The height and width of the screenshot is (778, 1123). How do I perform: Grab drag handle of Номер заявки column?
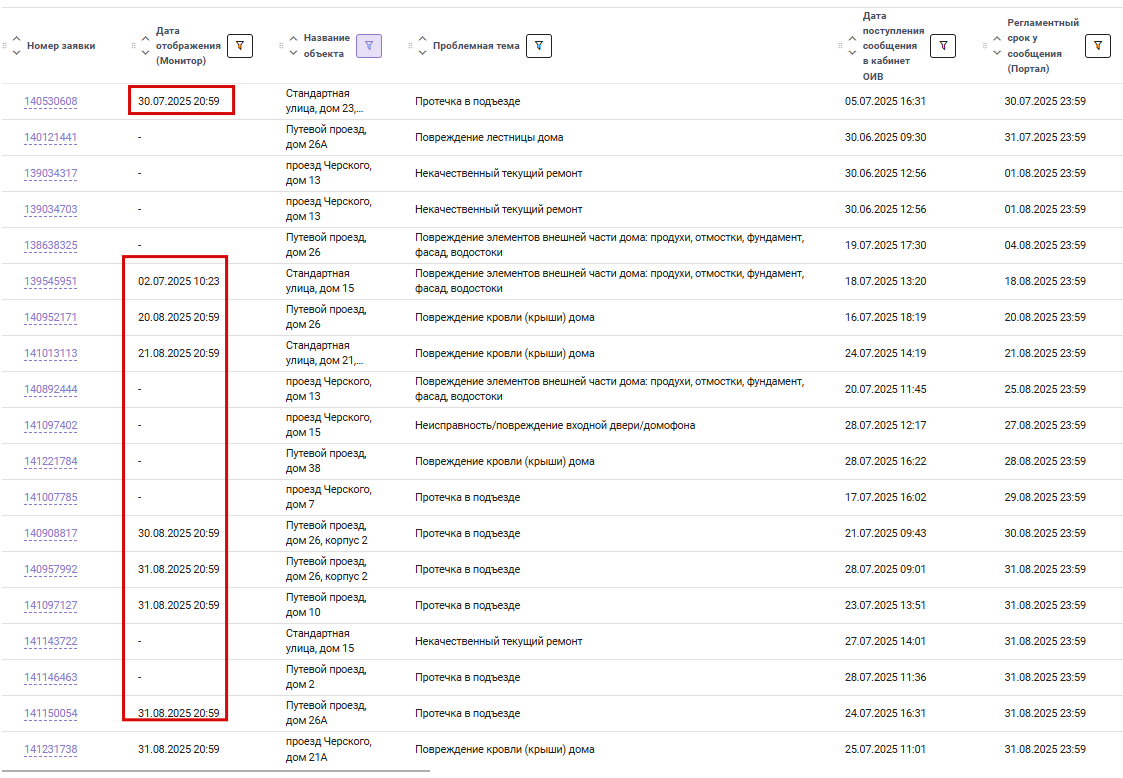pyautogui.click(x=5, y=46)
